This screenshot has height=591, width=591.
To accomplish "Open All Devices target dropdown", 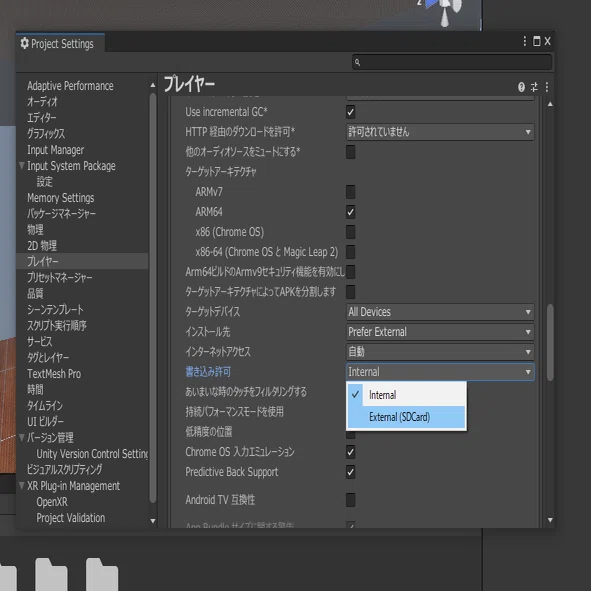I will pos(440,312).
